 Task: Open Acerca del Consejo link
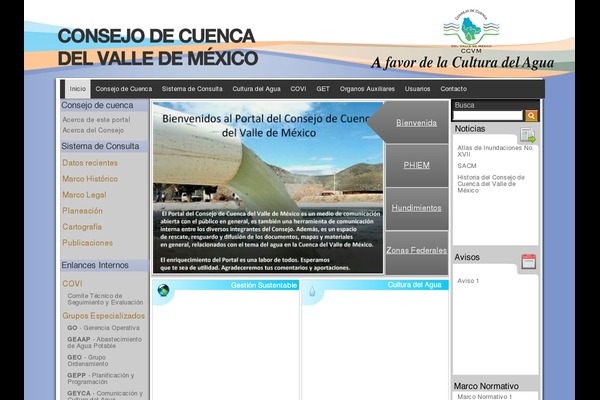point(93,131)
